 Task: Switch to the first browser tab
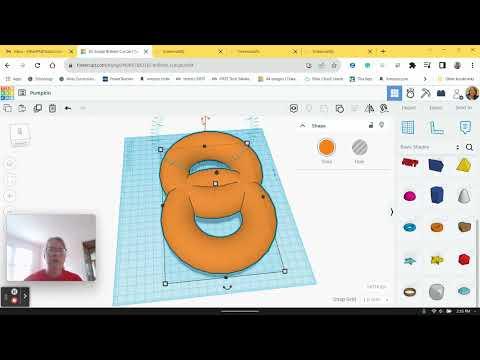pyautogui.click(x=38, y=51)
